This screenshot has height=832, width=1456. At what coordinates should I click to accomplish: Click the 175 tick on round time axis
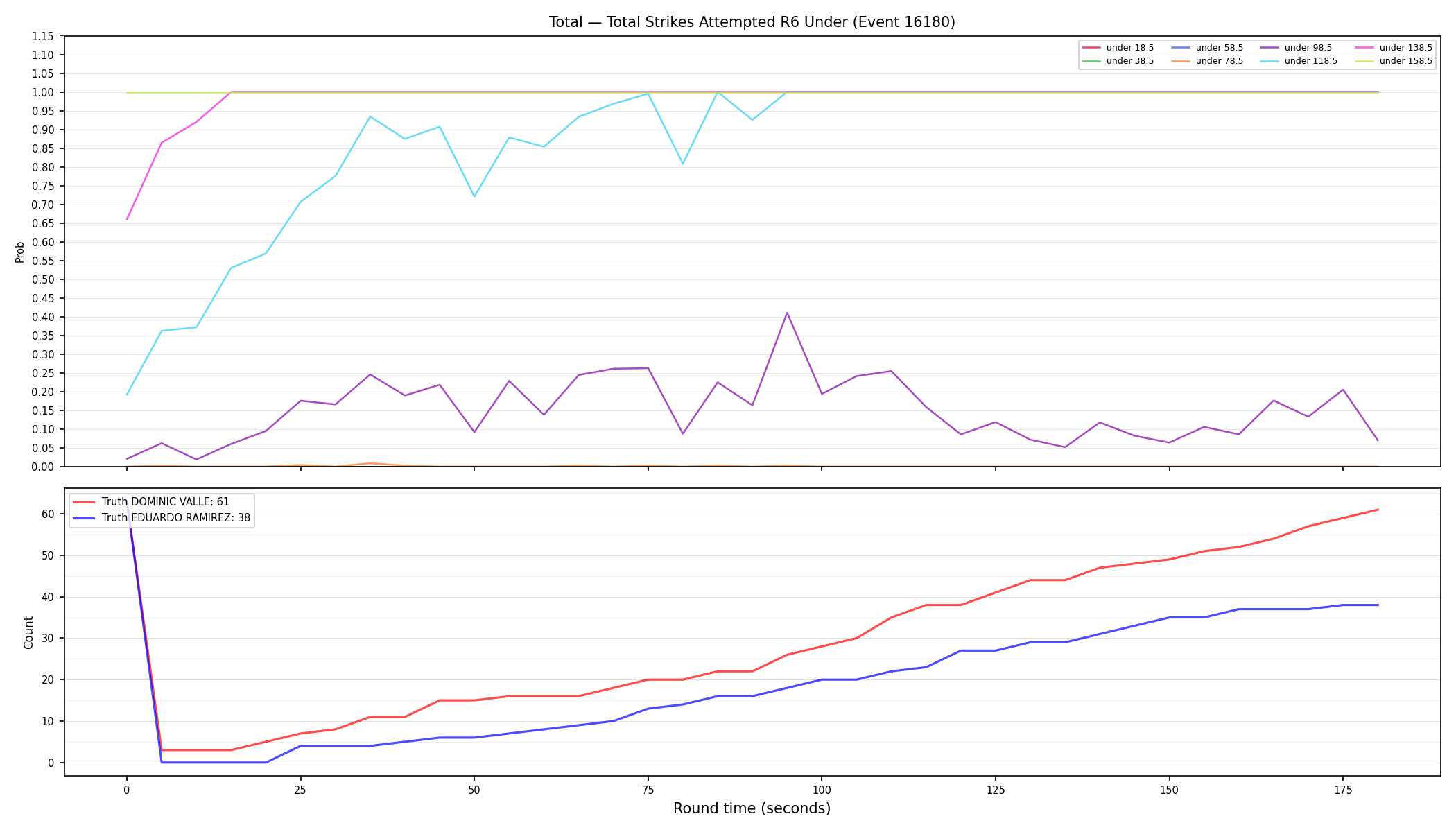[1343, 790]
